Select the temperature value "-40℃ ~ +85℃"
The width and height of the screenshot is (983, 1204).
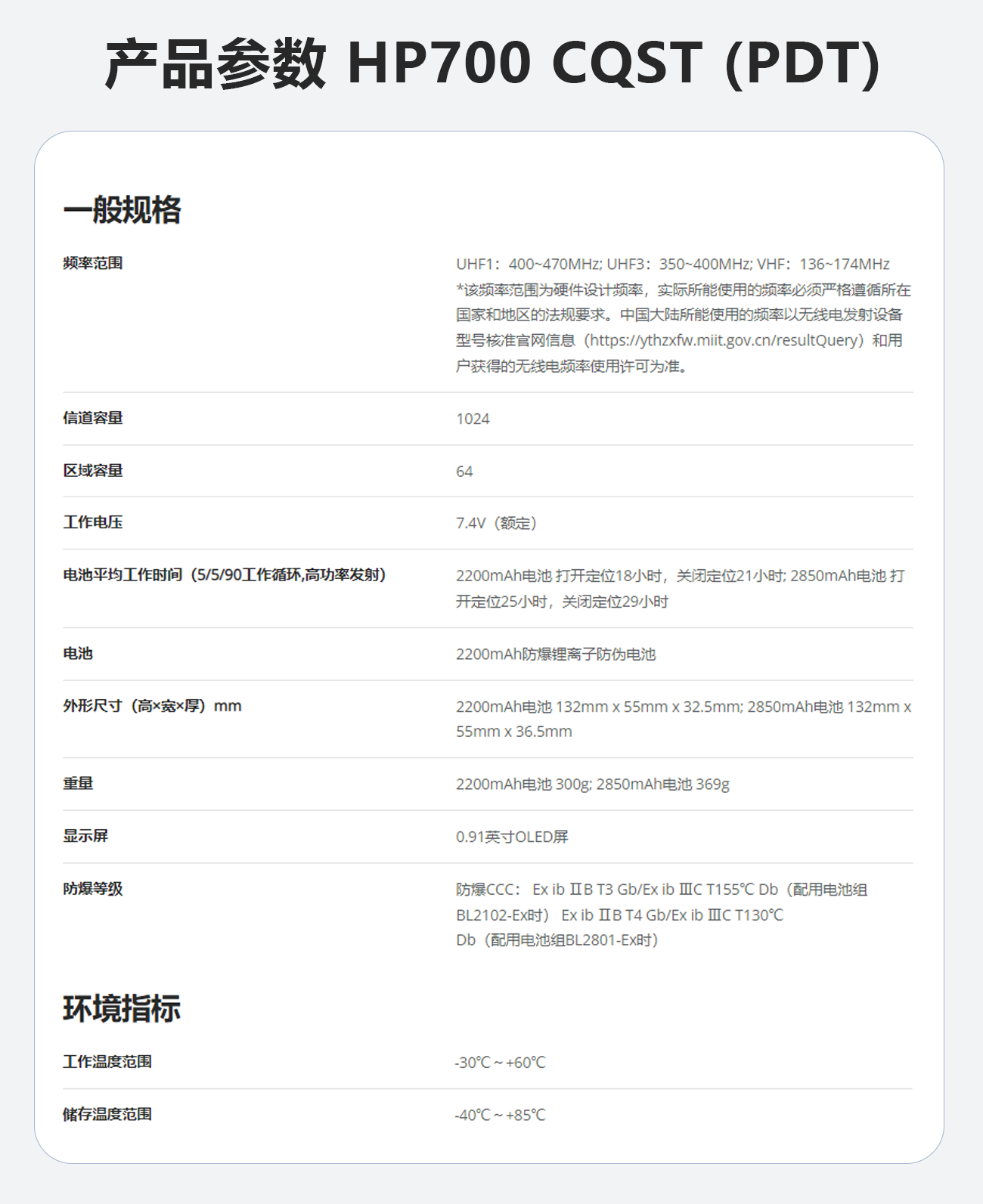500,1115
